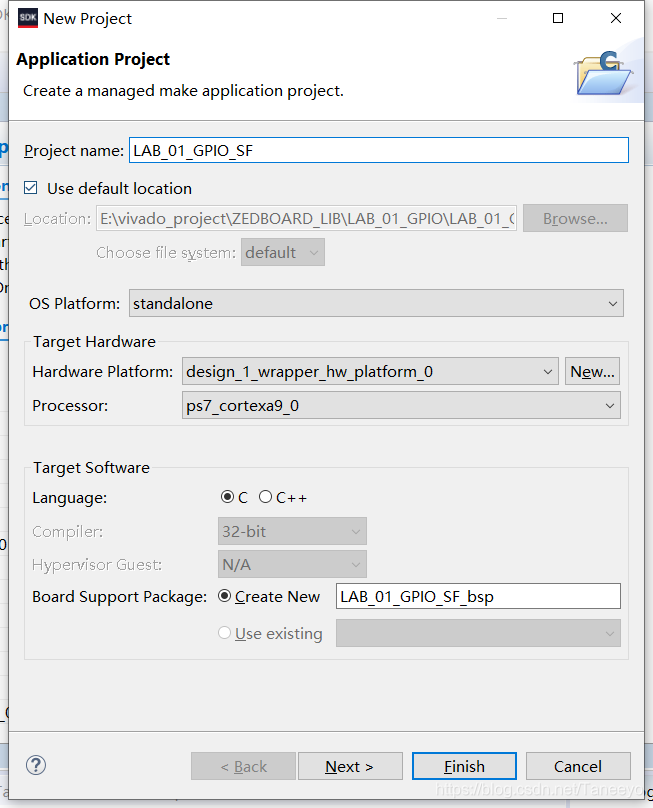Select Create New board support package

point(224,596)
